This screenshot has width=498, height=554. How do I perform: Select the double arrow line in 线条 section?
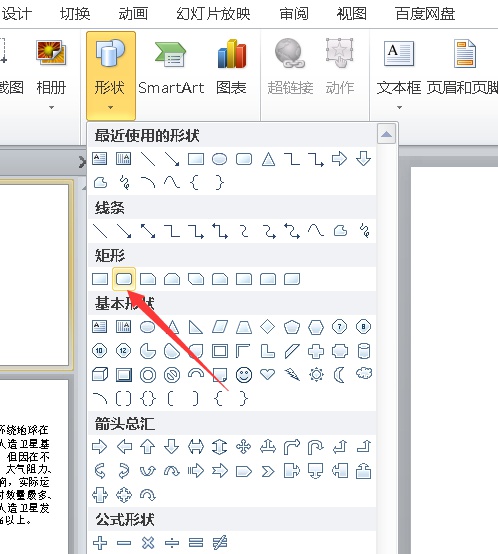(148, 231)
